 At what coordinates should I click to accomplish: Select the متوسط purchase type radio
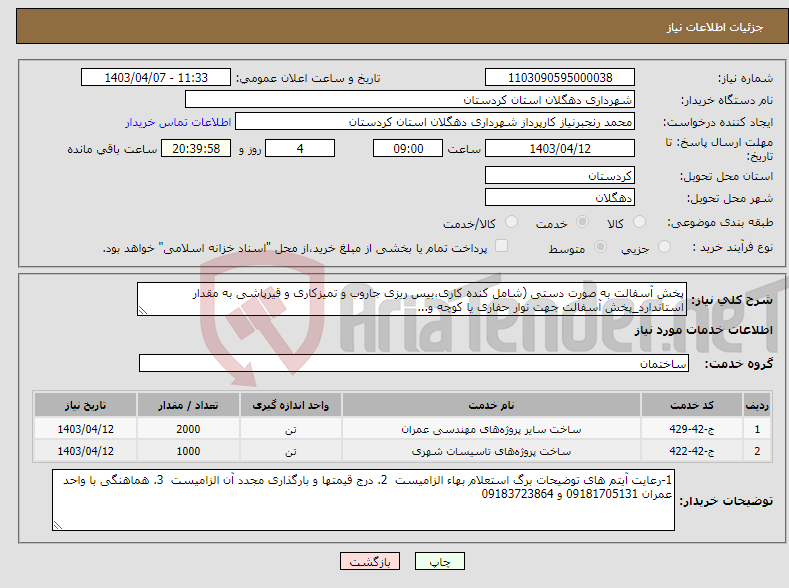(x=600, y=246)
